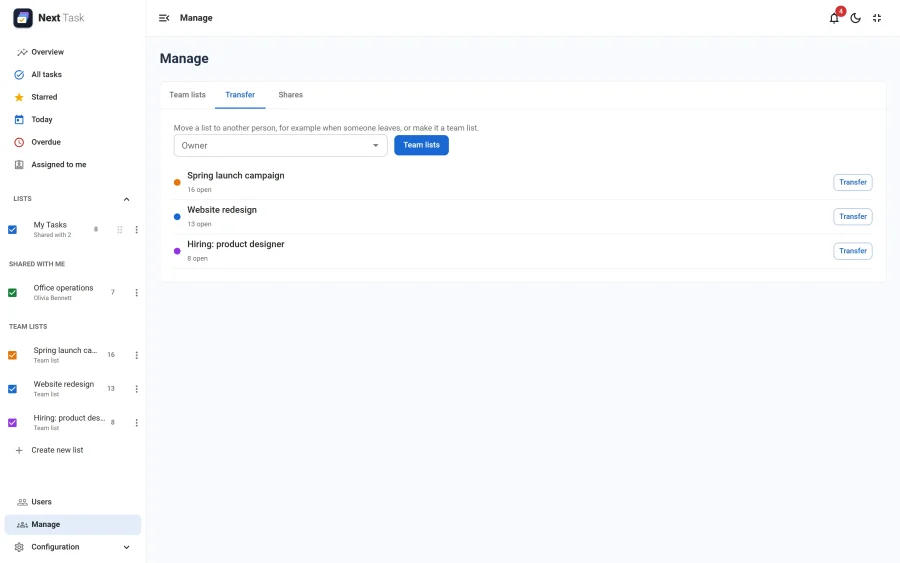Switch to the Shares tab

tap(290, 95)
